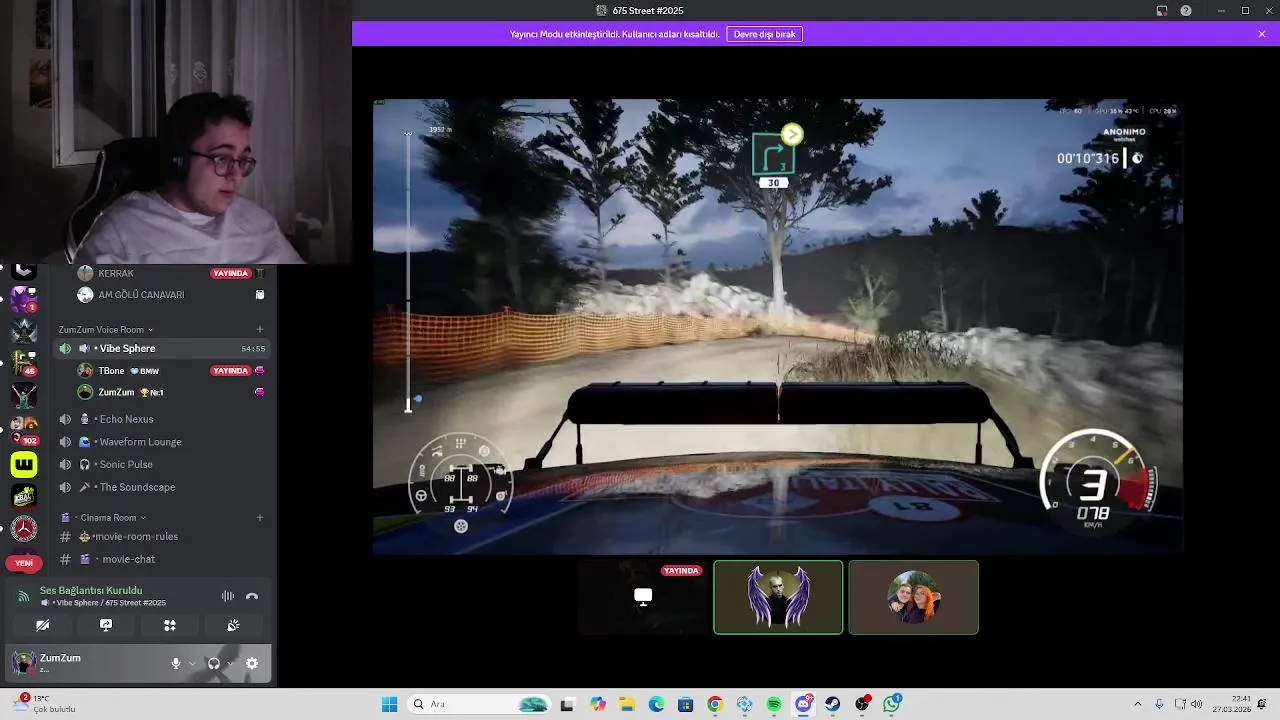This screenshot has height=720, width=1280.
Task: Launch Copilot from taskbar
Action: (598, 704)
